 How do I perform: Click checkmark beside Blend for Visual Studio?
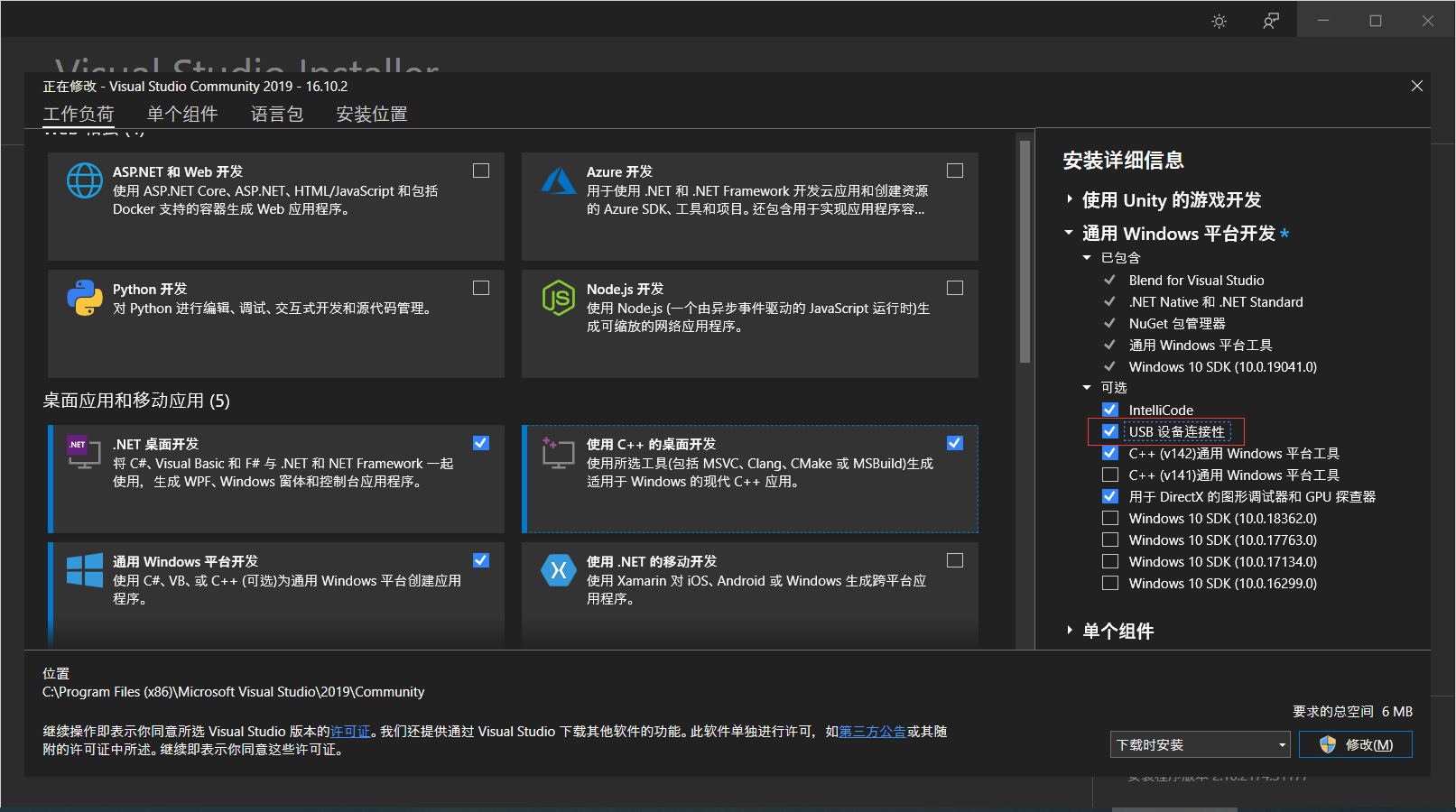tap(1109, 280)
